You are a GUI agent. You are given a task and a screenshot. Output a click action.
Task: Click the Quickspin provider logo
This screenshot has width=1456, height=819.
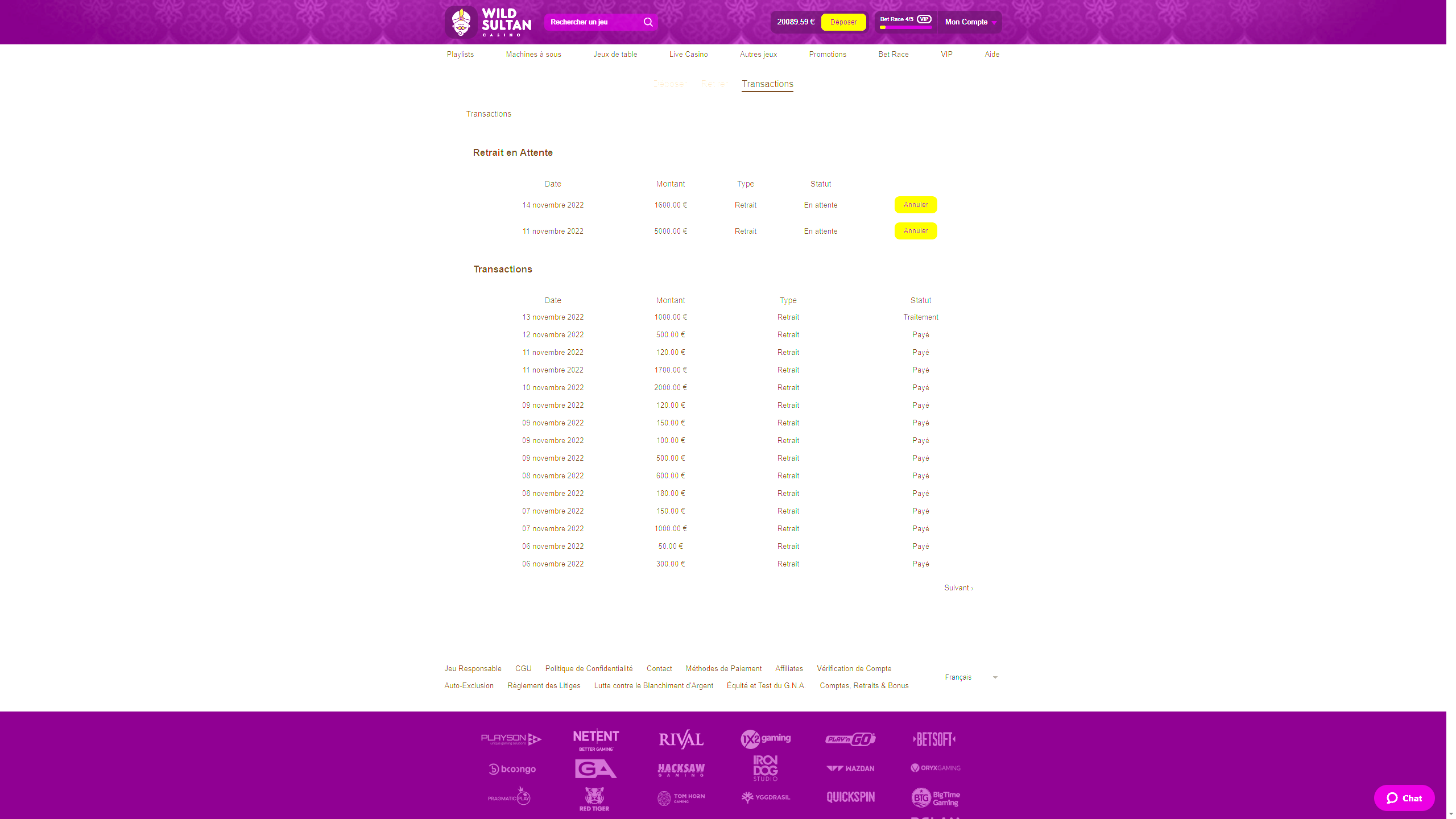850,797
